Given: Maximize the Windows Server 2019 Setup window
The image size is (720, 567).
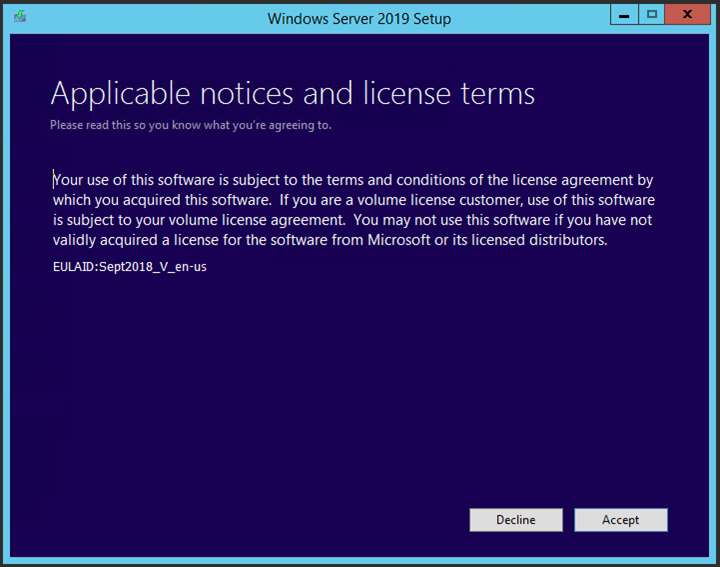Looking at the screenshot, I should (651, 15).
